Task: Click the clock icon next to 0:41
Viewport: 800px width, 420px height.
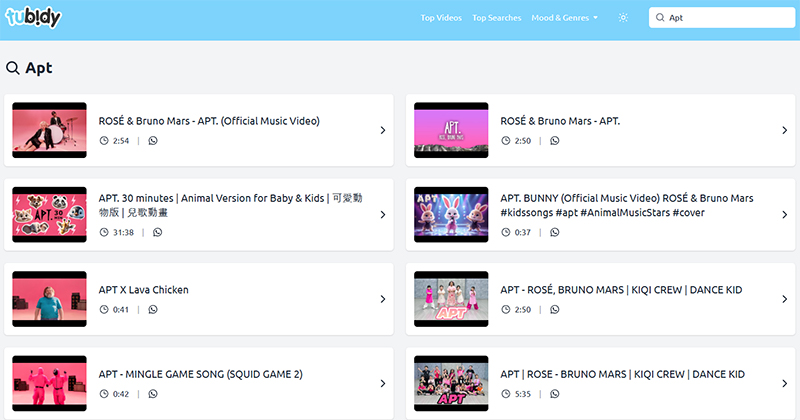Action: 104,310
